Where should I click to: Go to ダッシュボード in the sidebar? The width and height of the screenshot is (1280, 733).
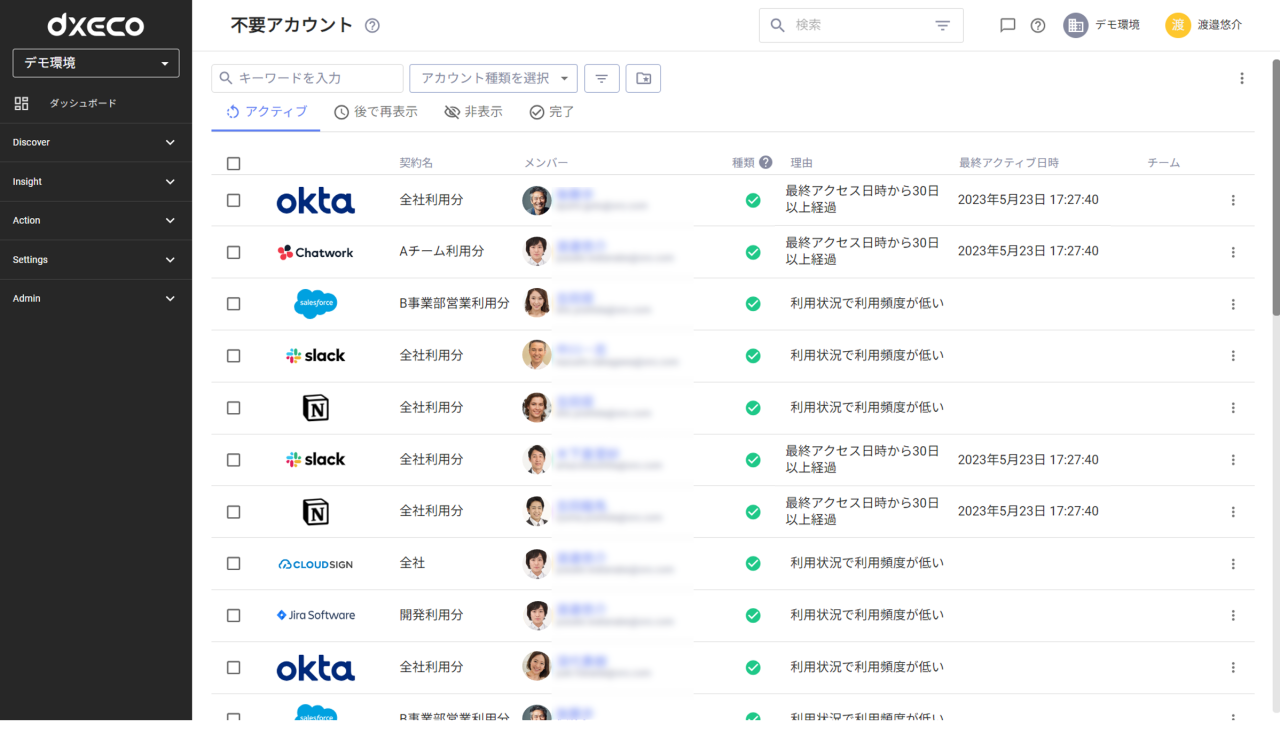point(83,103)
